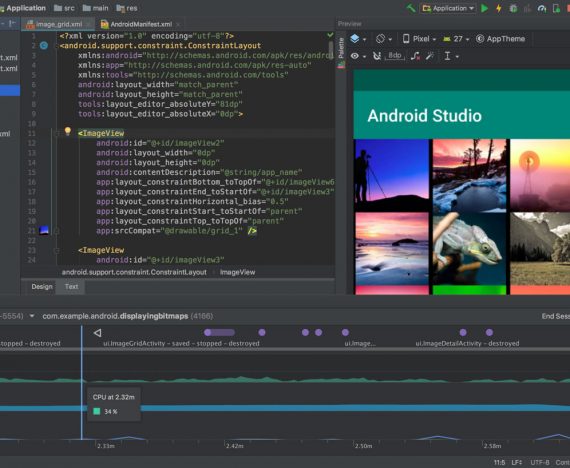570x468 pixels.
Task: Open the Pixel device dropdown
Action: [419, 39]
